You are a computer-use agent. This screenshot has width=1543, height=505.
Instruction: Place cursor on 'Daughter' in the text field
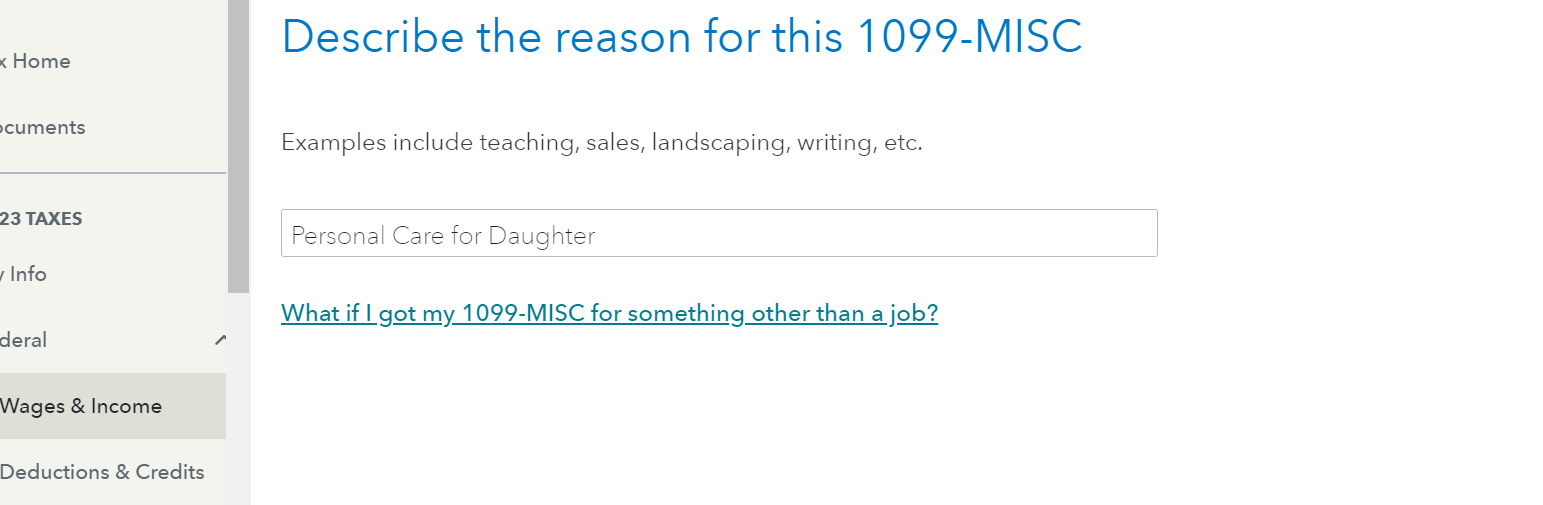pos(541,236)
